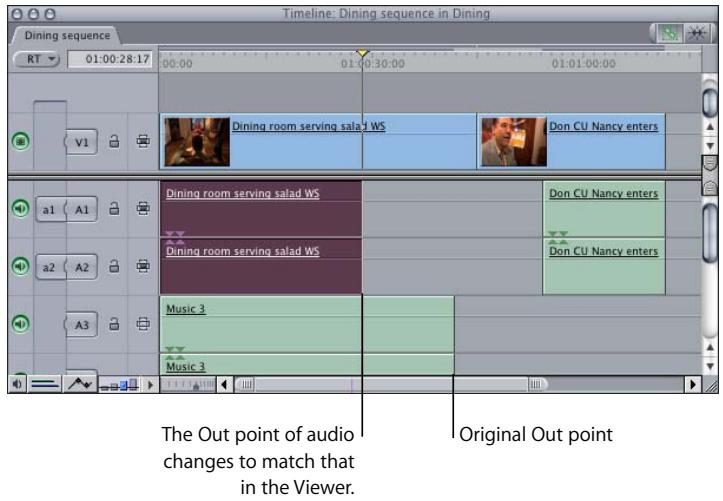
Task: Click the horizontal scroll left arrow
Action: 224,384
